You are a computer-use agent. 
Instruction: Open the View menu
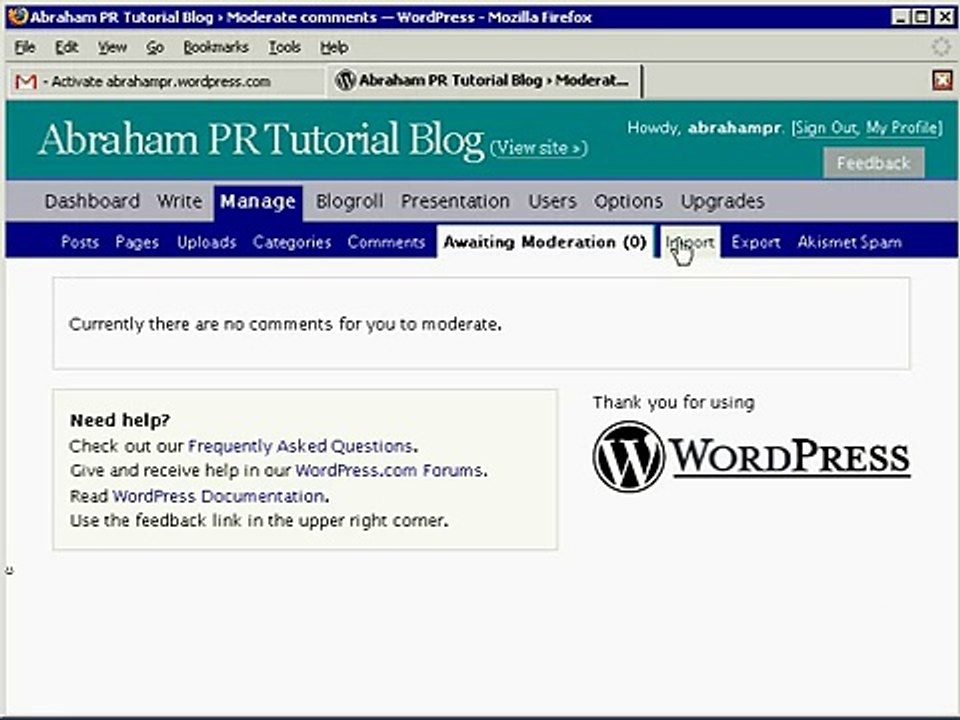pos(112,47)
